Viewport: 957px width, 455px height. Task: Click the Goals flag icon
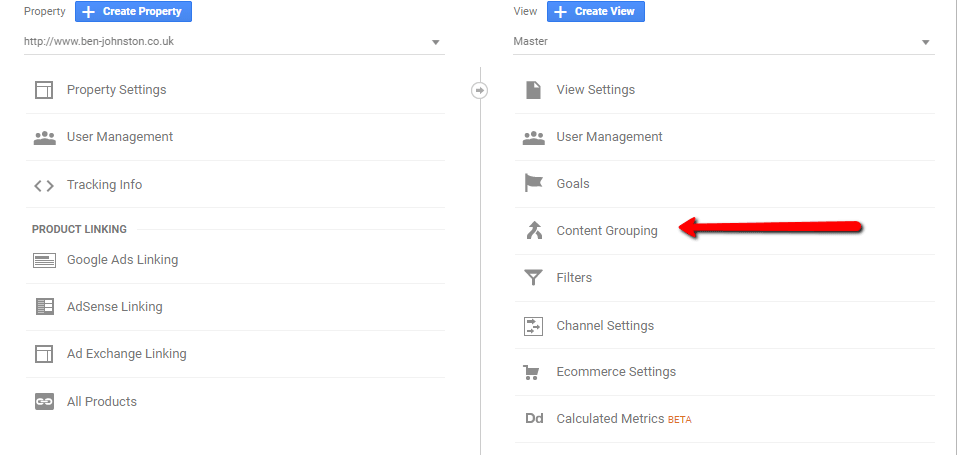point(533,183)
